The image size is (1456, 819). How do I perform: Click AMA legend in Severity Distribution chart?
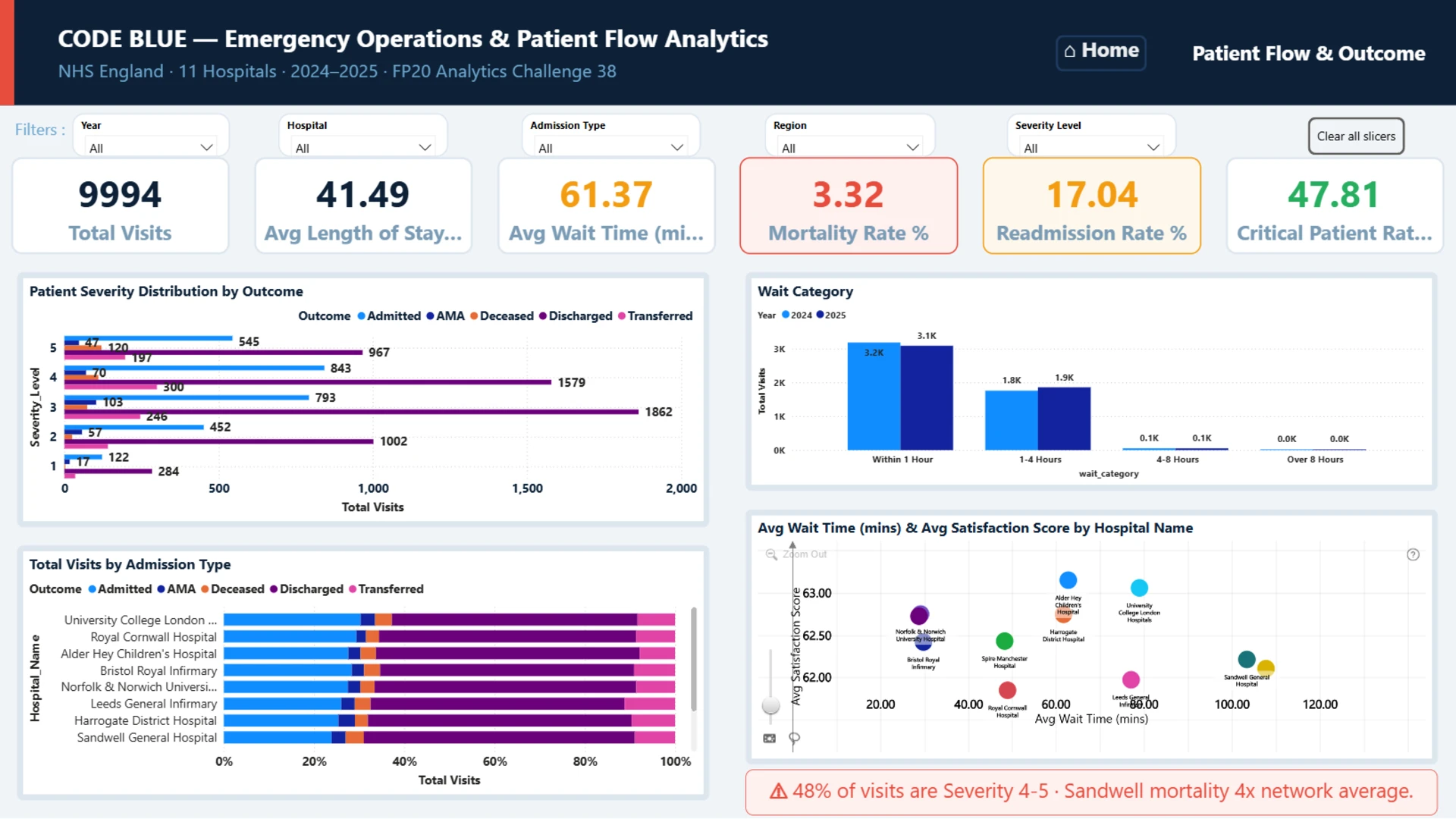[445, 316]
